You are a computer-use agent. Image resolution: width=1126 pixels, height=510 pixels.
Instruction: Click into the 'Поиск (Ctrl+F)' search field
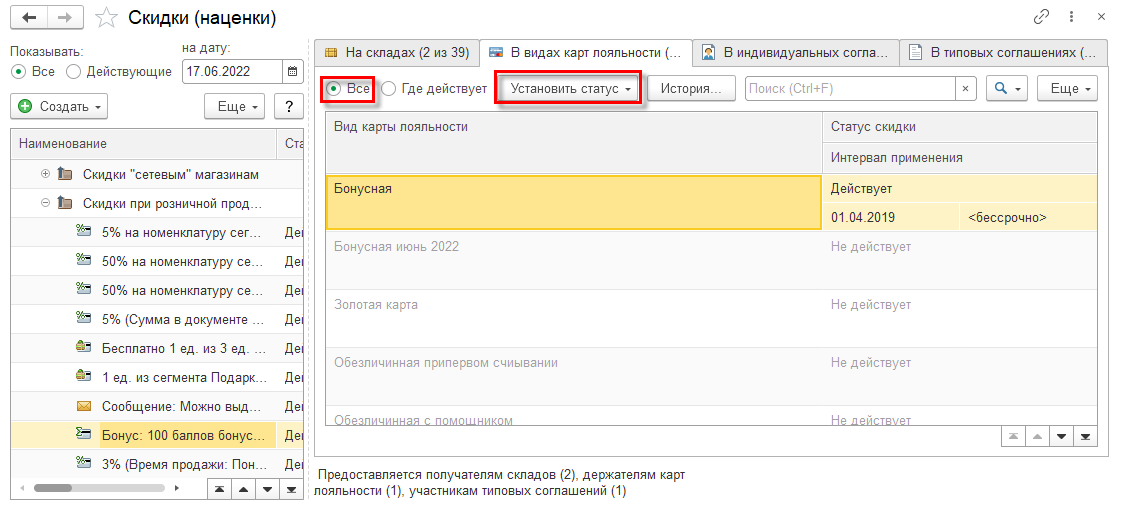click(x=850, y=89)
